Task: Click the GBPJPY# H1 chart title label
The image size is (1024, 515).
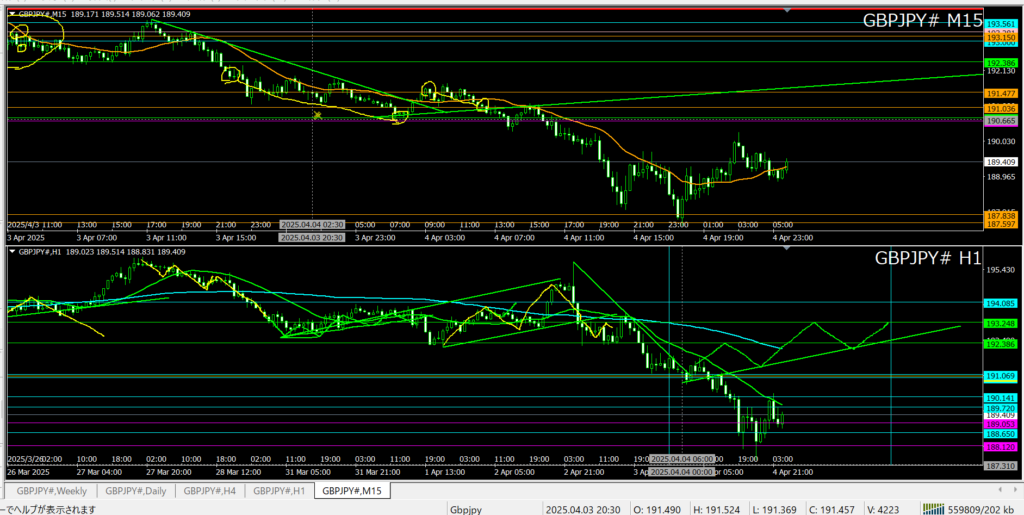Action: (x=928, y=258)
